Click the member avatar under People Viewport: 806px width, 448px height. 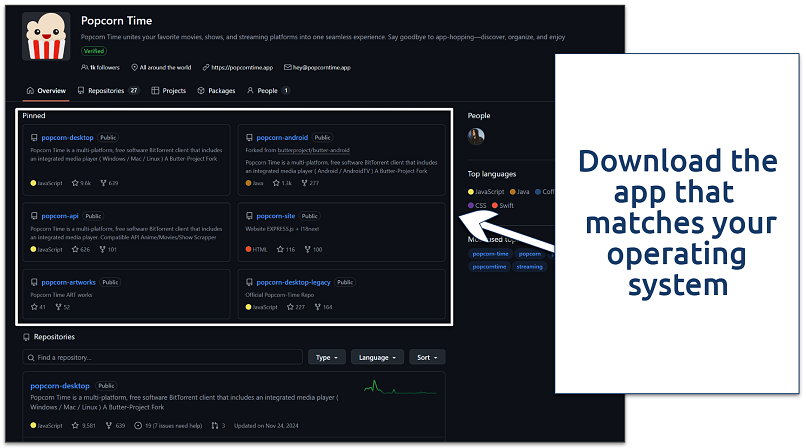click(477, 136)
